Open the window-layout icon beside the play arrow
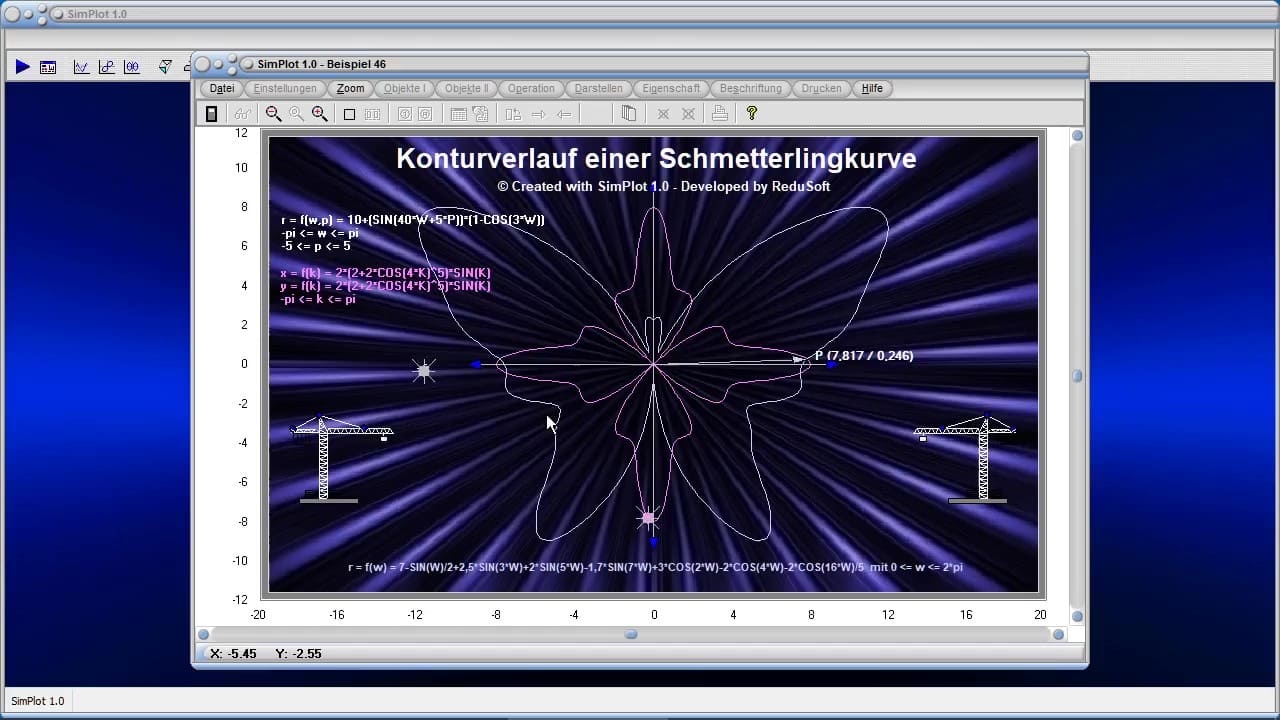 (48, 67)
